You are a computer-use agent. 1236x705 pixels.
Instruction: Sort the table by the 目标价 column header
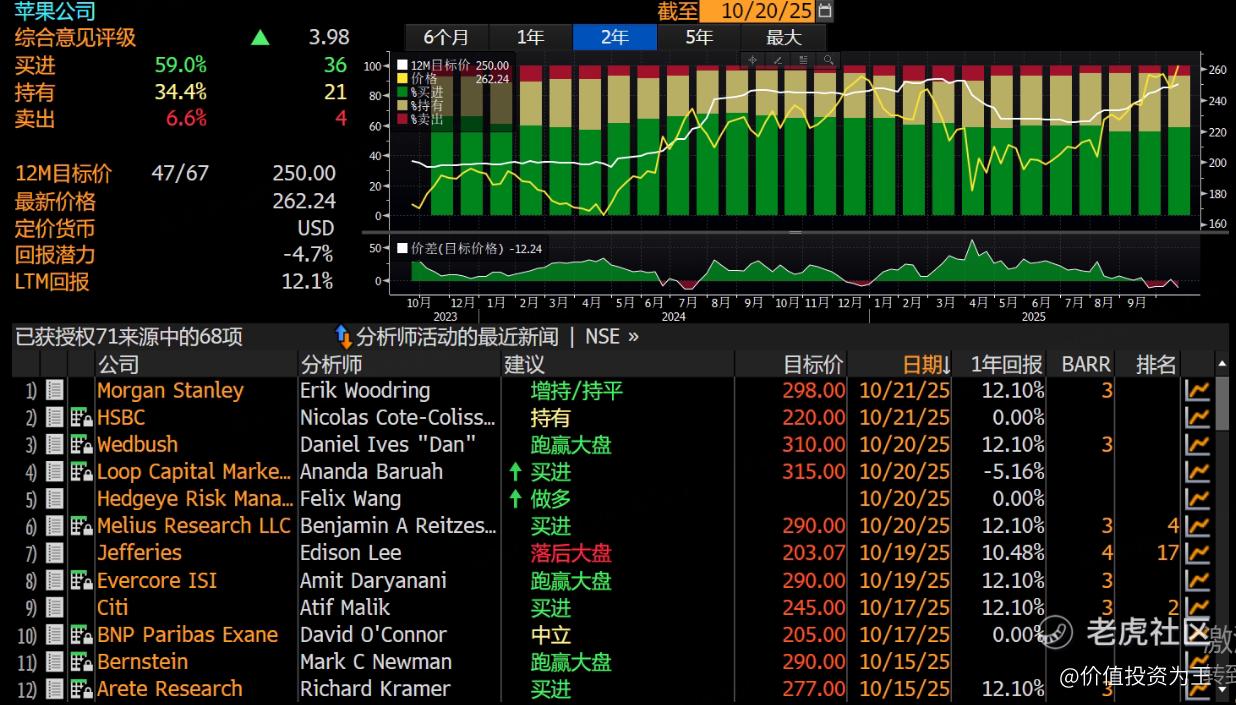pos(813,364)
